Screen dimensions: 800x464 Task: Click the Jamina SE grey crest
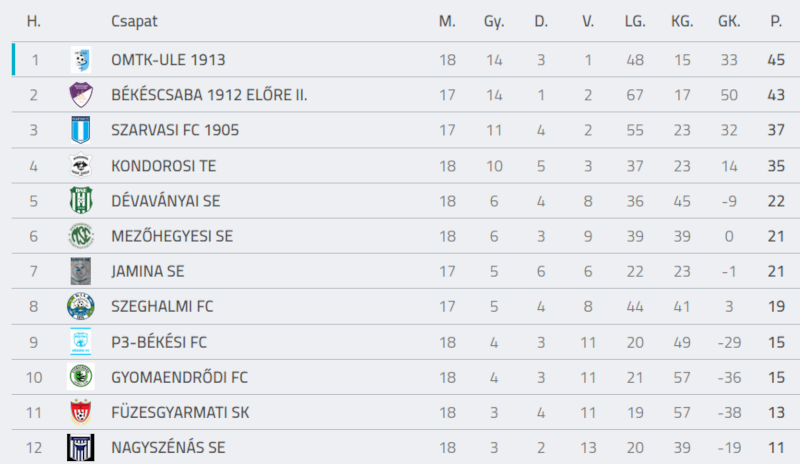pos(81,271)
